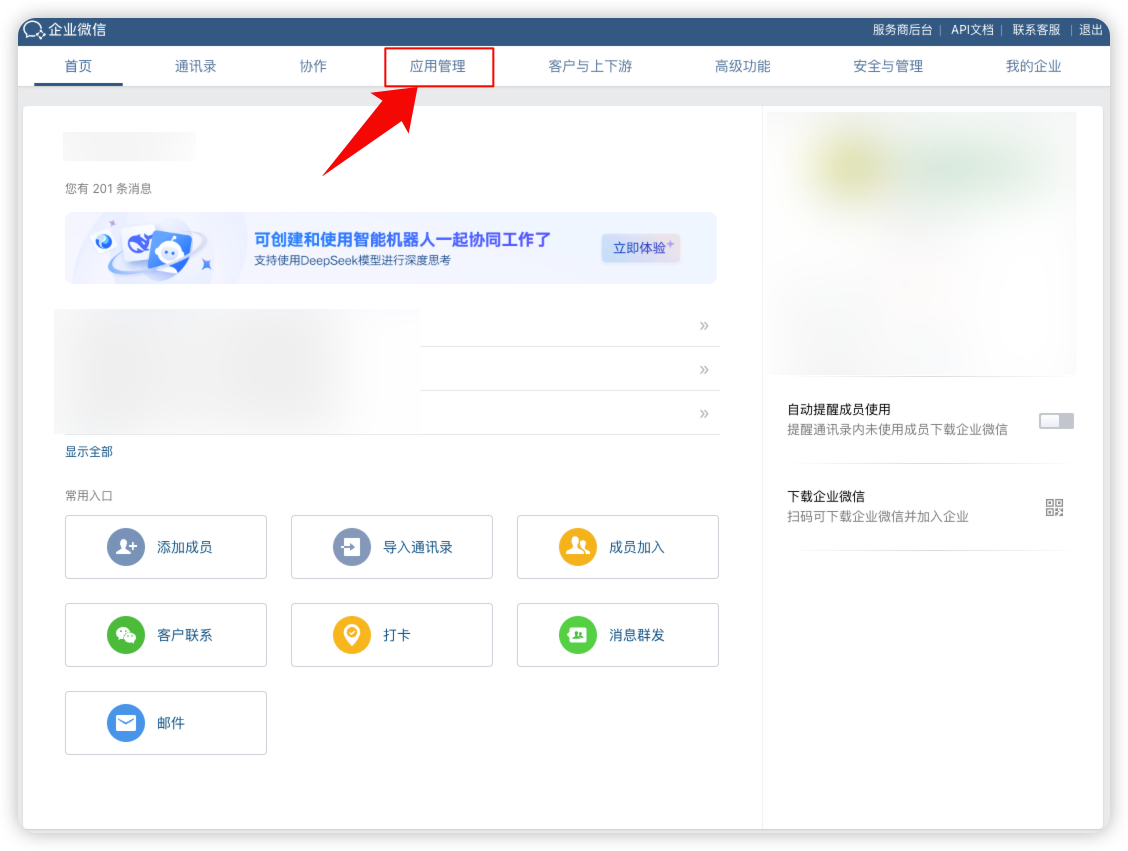Click the 打卡 check-in location icon
Viewport: 1128px width, 851px height.
click(352, 634)
